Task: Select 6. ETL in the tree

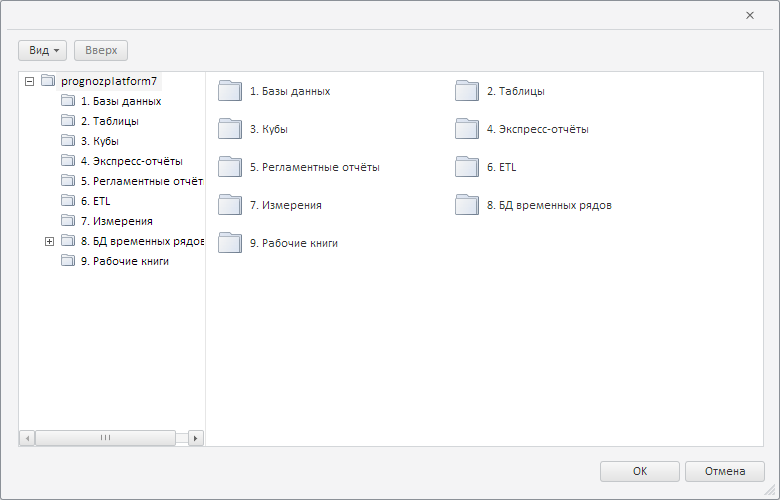Action: click(x=95, y=201)
